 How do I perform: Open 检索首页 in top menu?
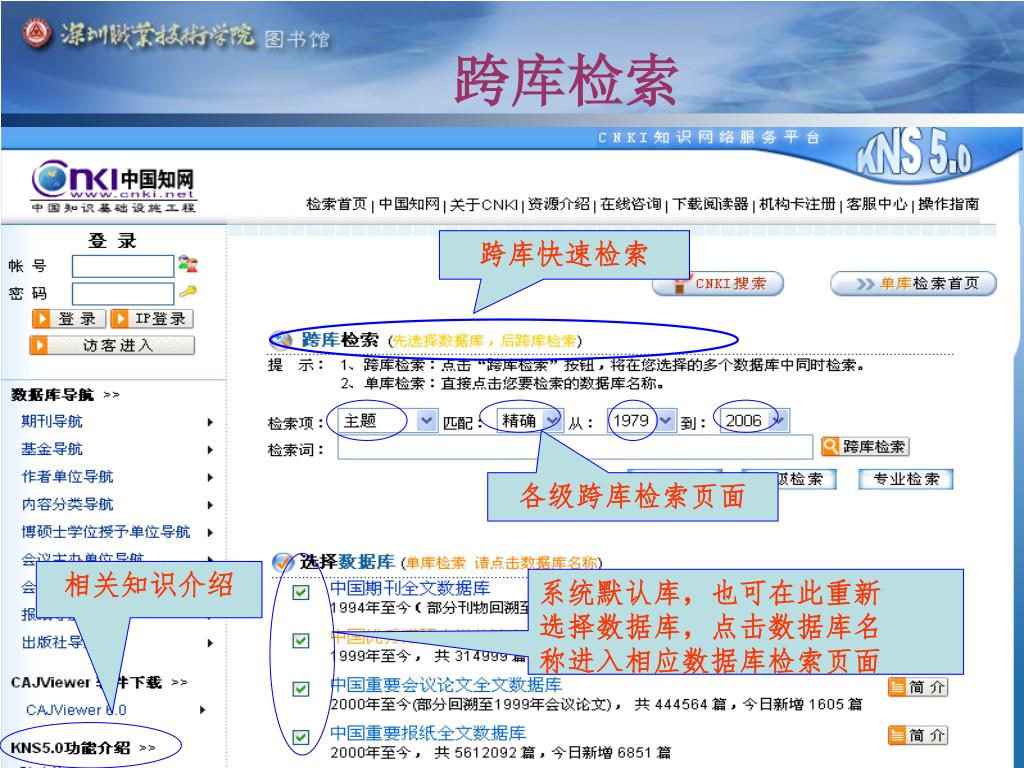tap(337, 204)
